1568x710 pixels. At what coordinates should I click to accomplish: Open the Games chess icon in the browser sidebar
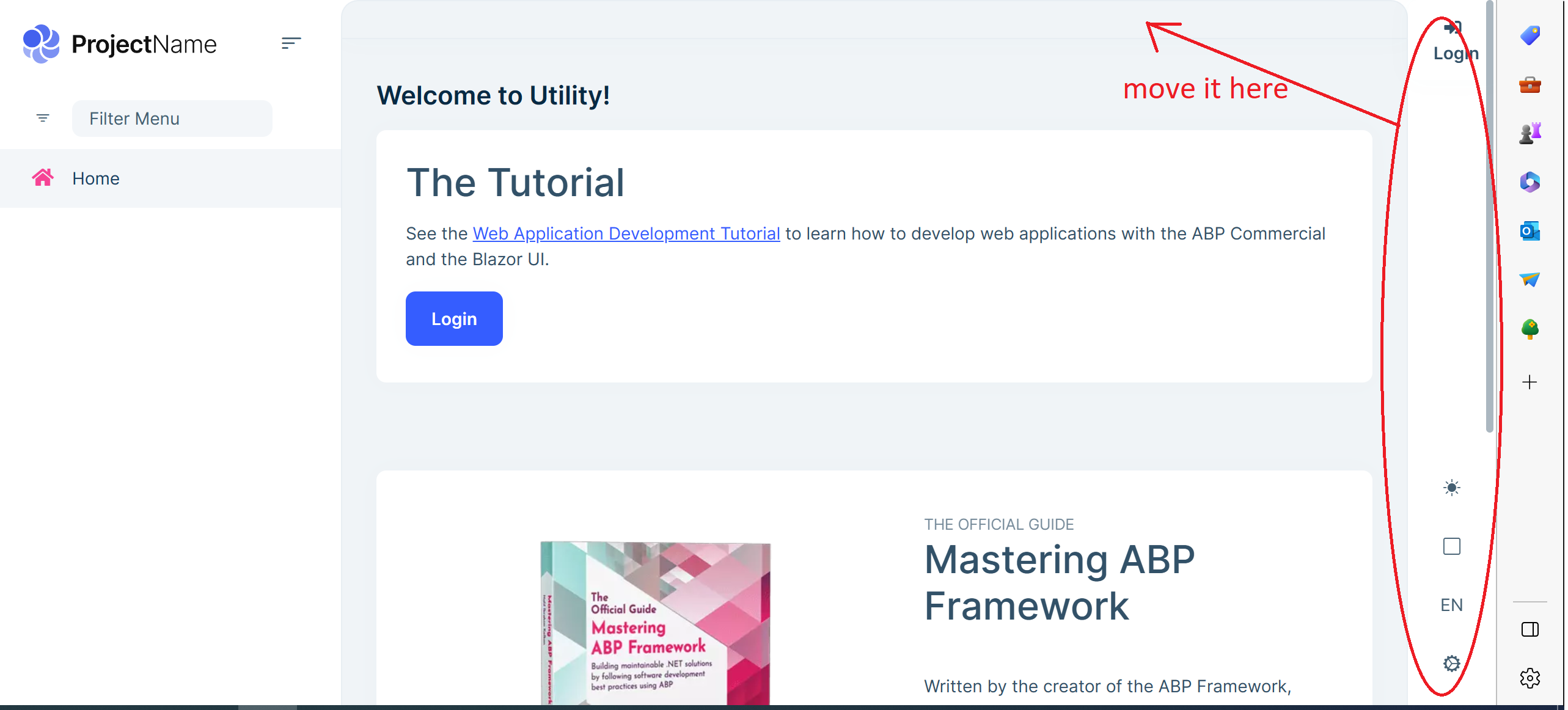click(1530, 133)
